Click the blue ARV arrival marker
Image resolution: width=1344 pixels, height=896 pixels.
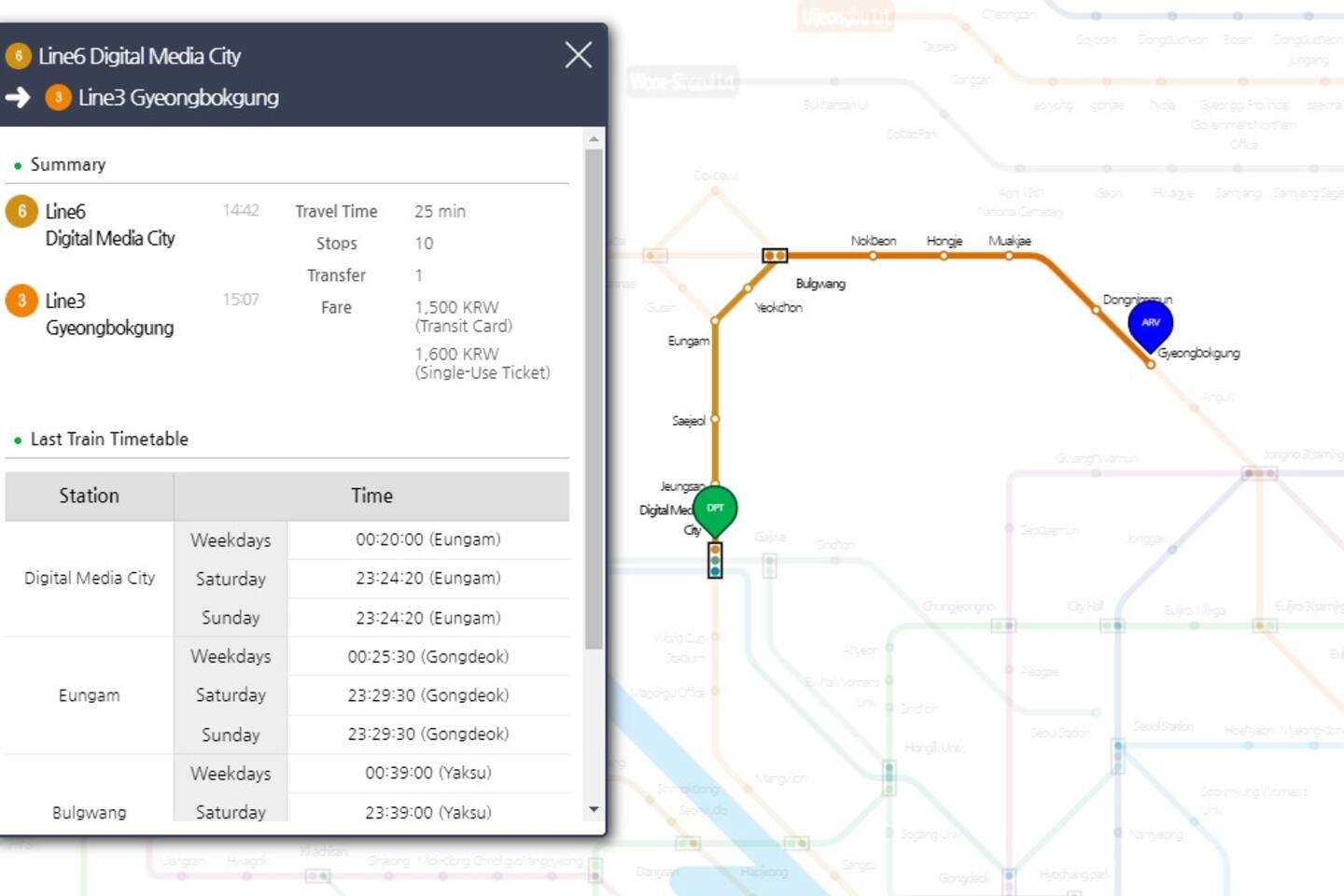[x=1150, y=323]
